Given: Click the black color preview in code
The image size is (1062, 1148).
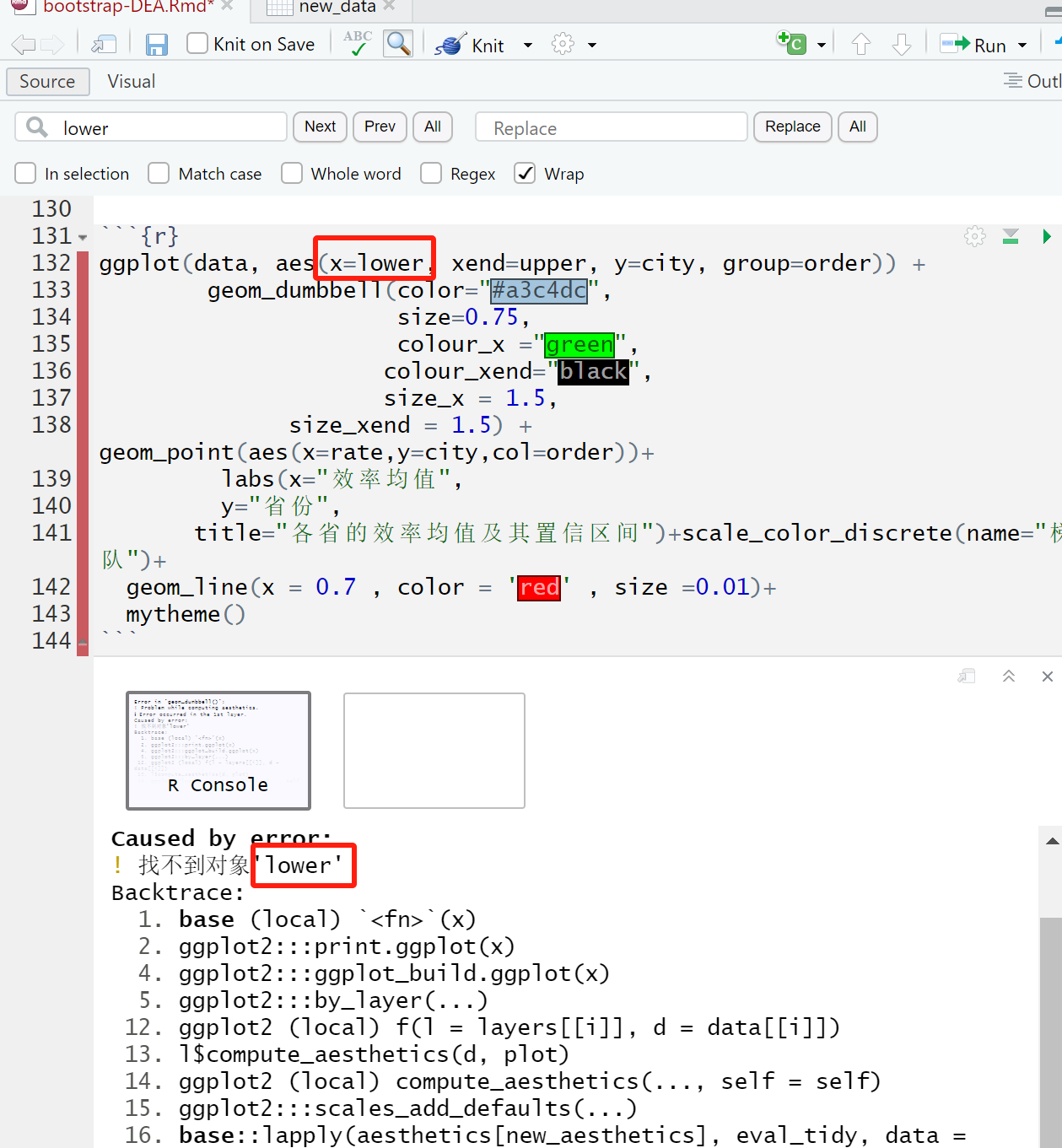Looking at the screenshot, I should [x=594, y=371].
